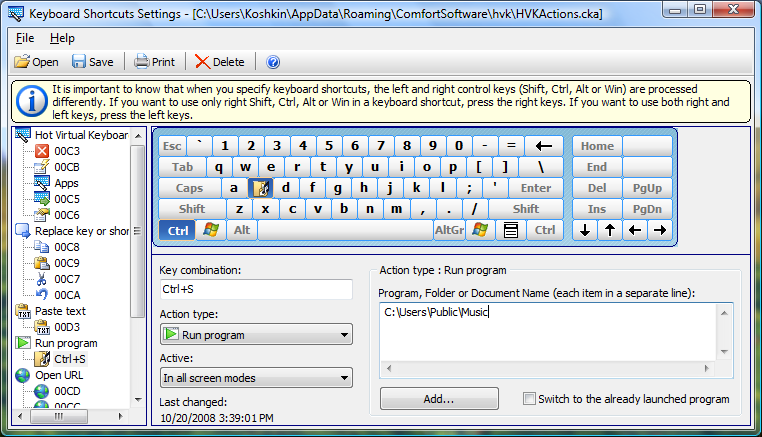This screenshot has height=437, width=762.
Task: Click the program path text area
Action: click(548, 332)
